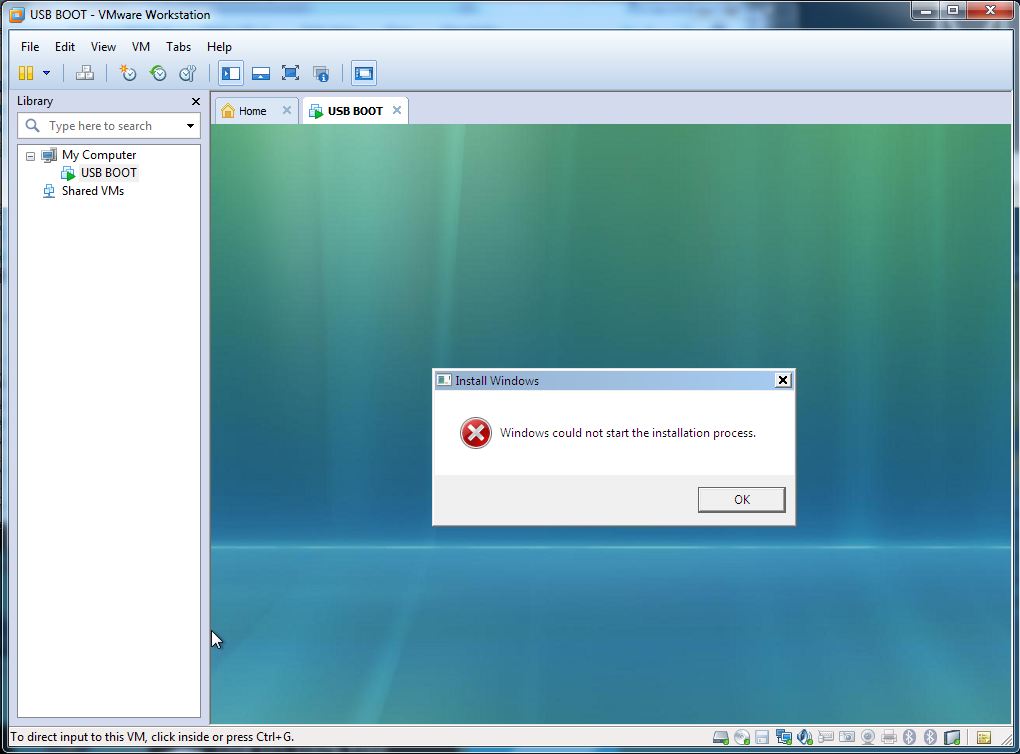1020x754 pixels.
Task: Toggle the thumbnail bar icon
Action: pos(261,73)
